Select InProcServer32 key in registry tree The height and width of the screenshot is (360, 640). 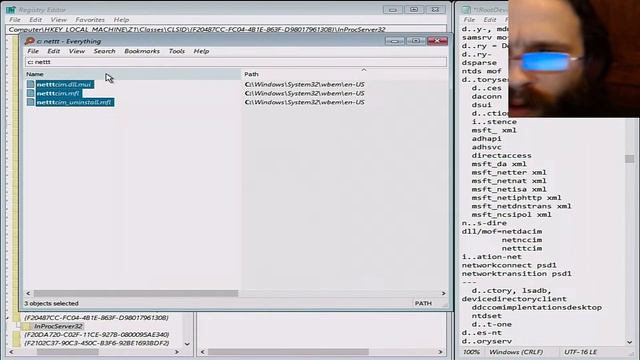58,327
